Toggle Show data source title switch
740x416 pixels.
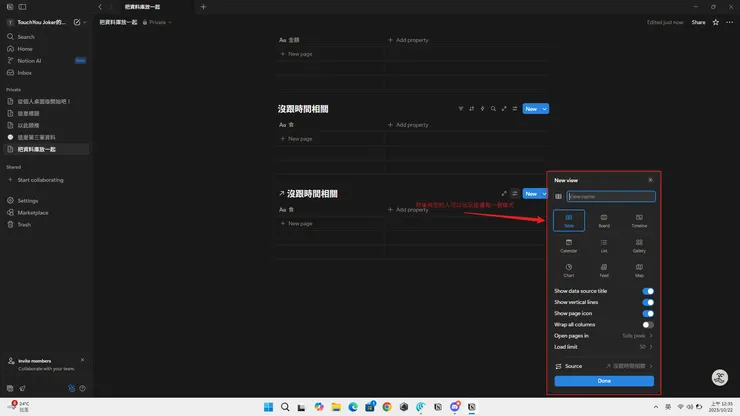(x=648, y=291)
